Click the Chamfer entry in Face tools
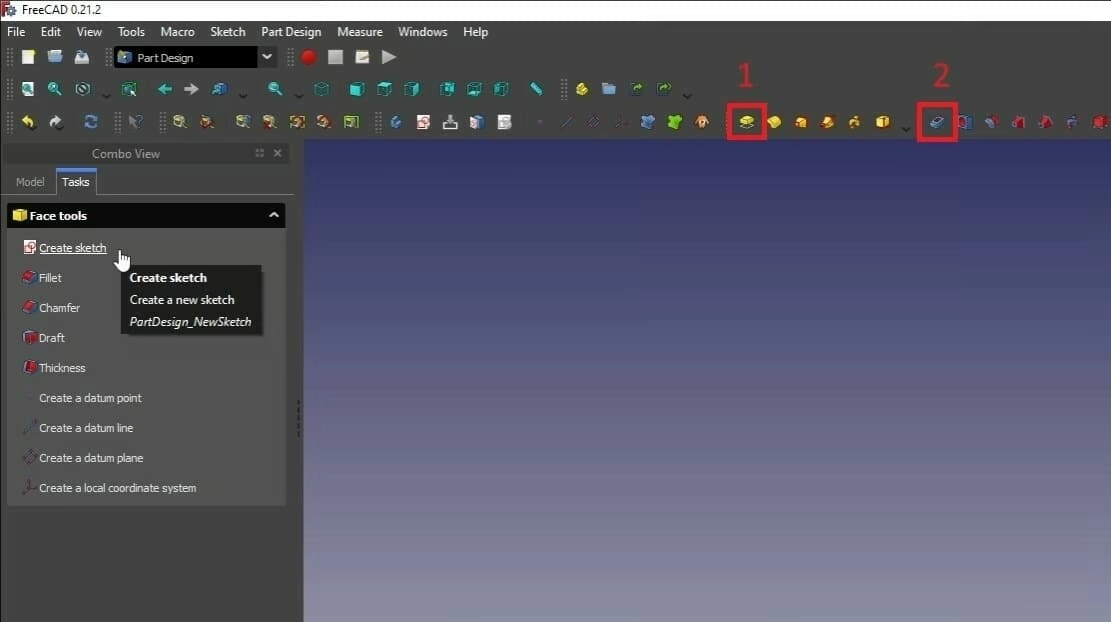 tap(59, 307)
